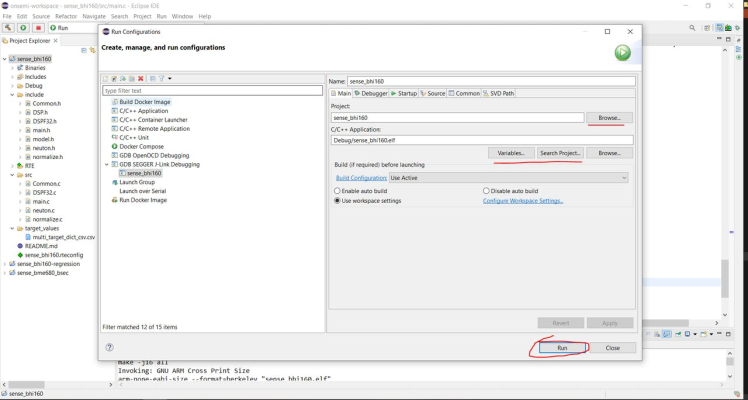Screen dimensions: 748x400
Task: Click the Run button in dialog
Action: (562, 347)
